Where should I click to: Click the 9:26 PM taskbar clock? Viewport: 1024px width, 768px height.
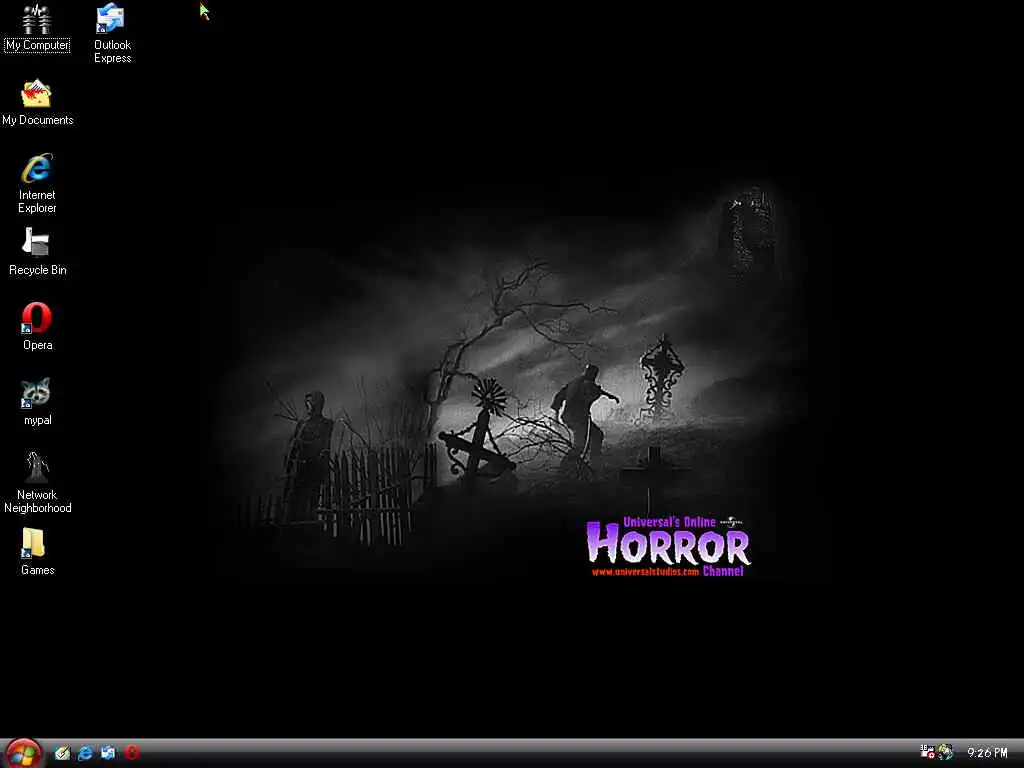pos(987,753)
